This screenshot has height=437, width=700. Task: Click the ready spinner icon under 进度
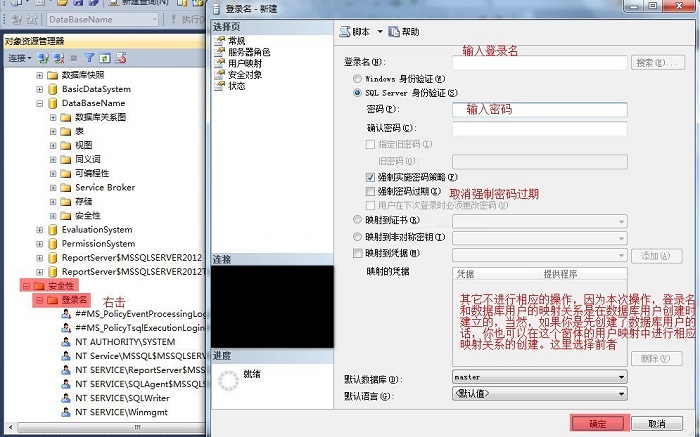coord(229,381)
